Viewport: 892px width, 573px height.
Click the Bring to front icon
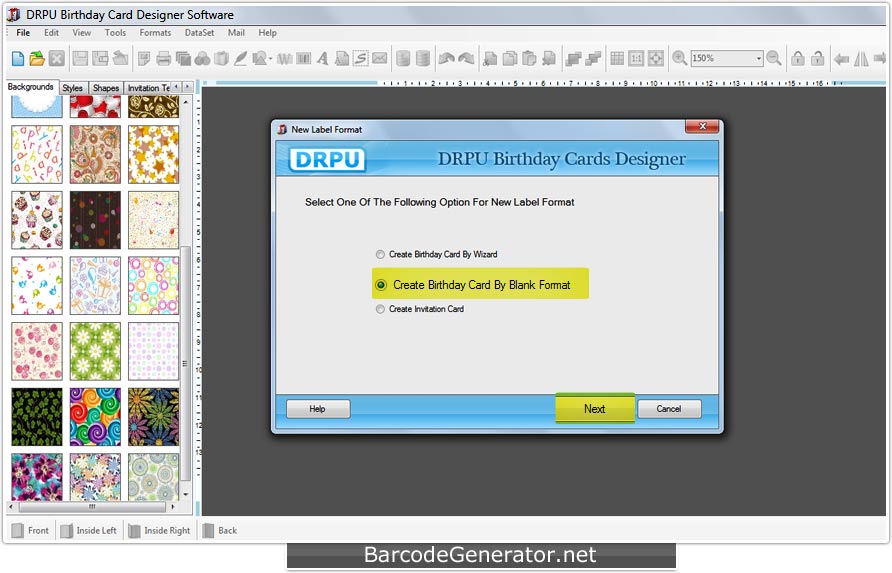(573, 58)
